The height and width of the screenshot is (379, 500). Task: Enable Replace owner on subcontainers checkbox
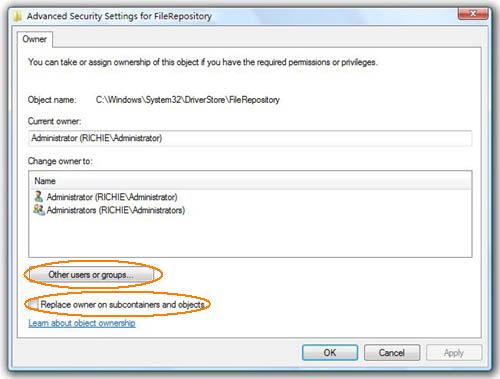click(33, 304)
